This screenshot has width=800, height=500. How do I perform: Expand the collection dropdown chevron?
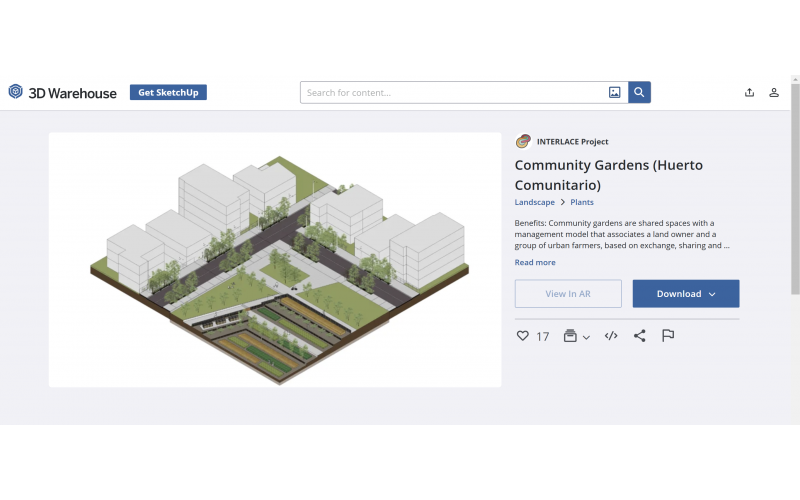(x=586, y=337)
